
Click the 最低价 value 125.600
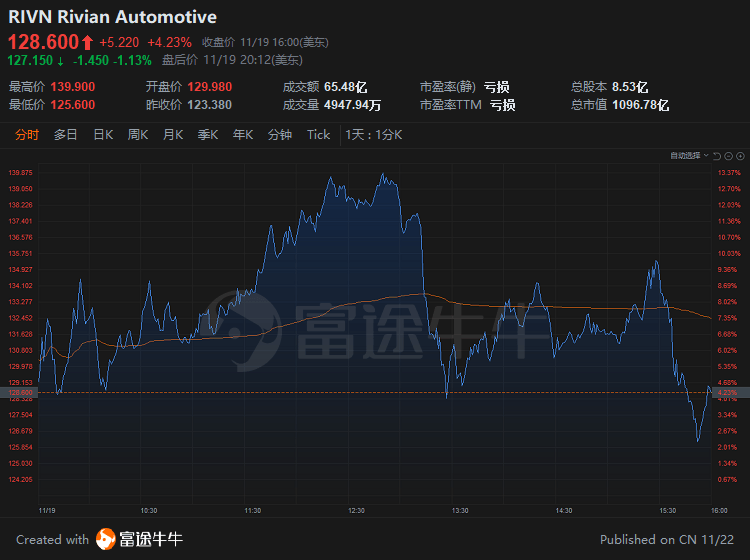[x=73, y=104]
